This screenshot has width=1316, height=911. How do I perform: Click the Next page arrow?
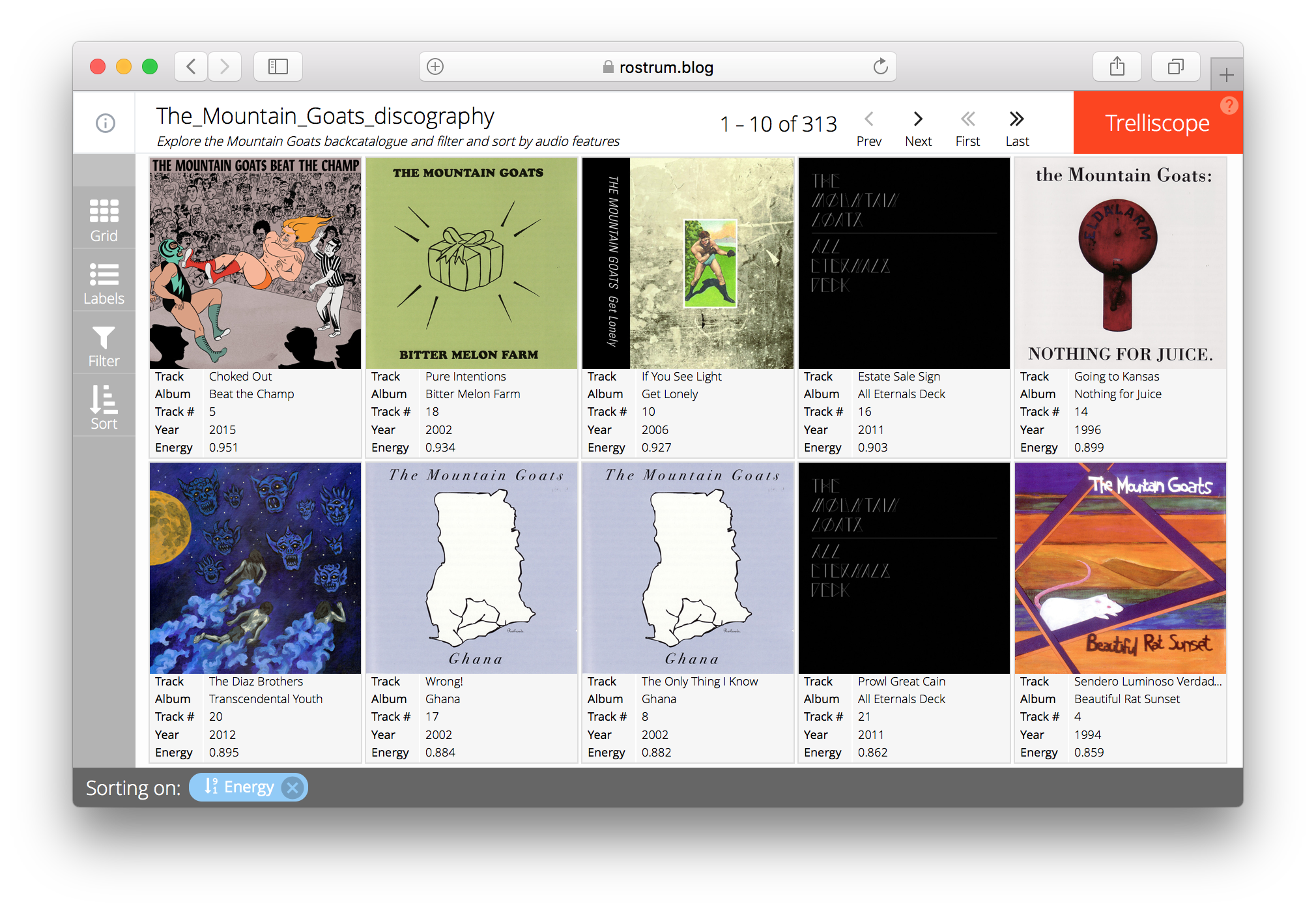tap(916, 120)
